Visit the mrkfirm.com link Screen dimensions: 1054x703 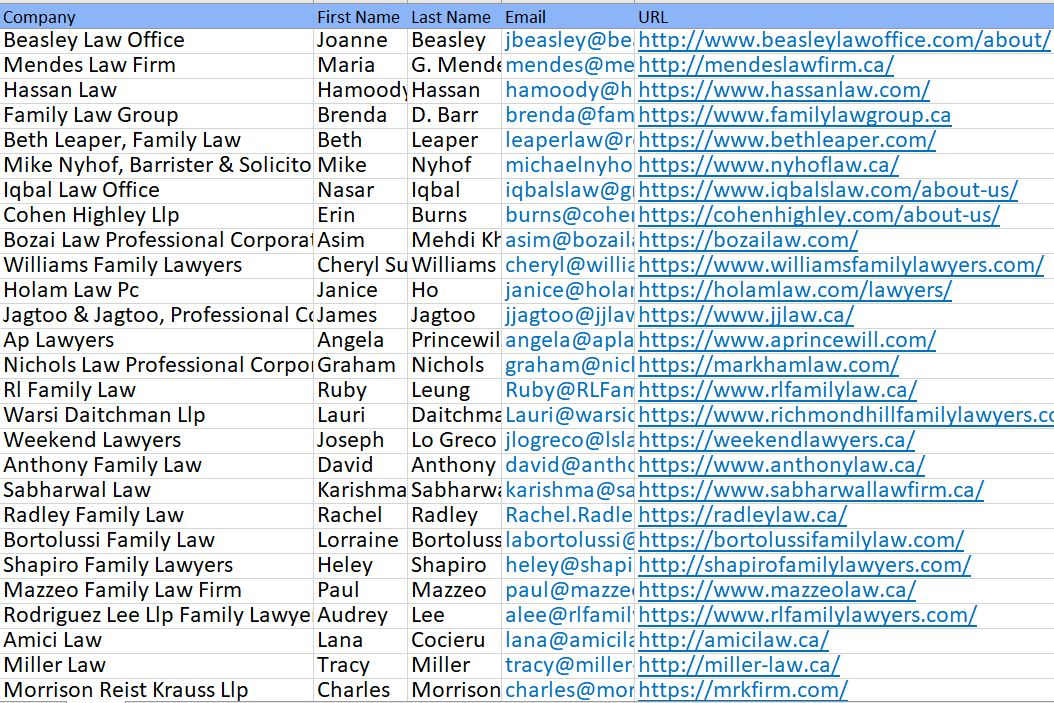click(743, 690)
